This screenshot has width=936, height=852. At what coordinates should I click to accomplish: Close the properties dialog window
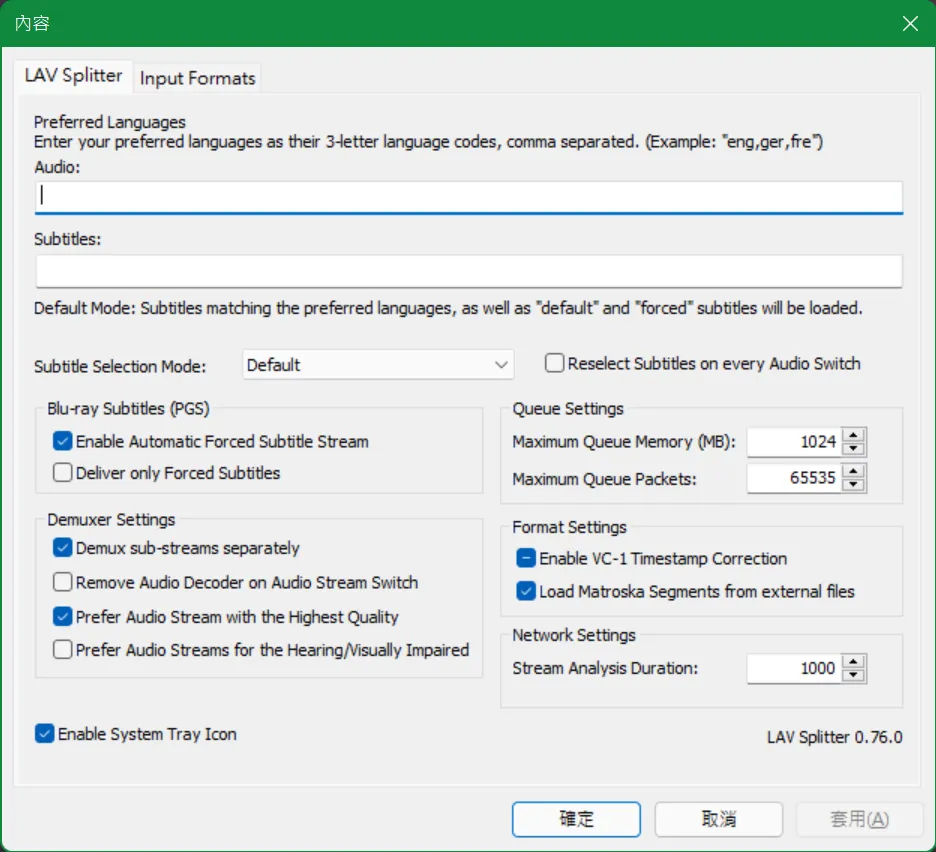point(910,24)
